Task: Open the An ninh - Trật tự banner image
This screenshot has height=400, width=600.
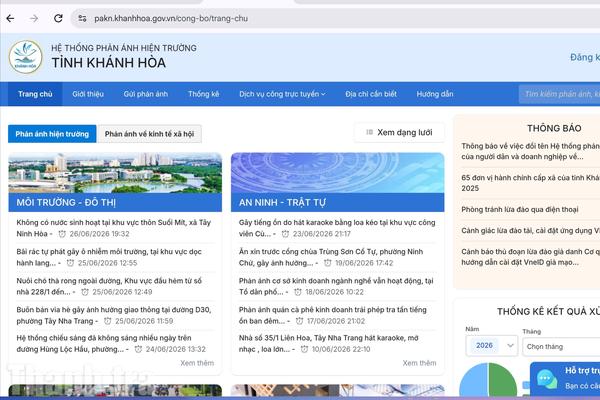Action: [338, 173]
